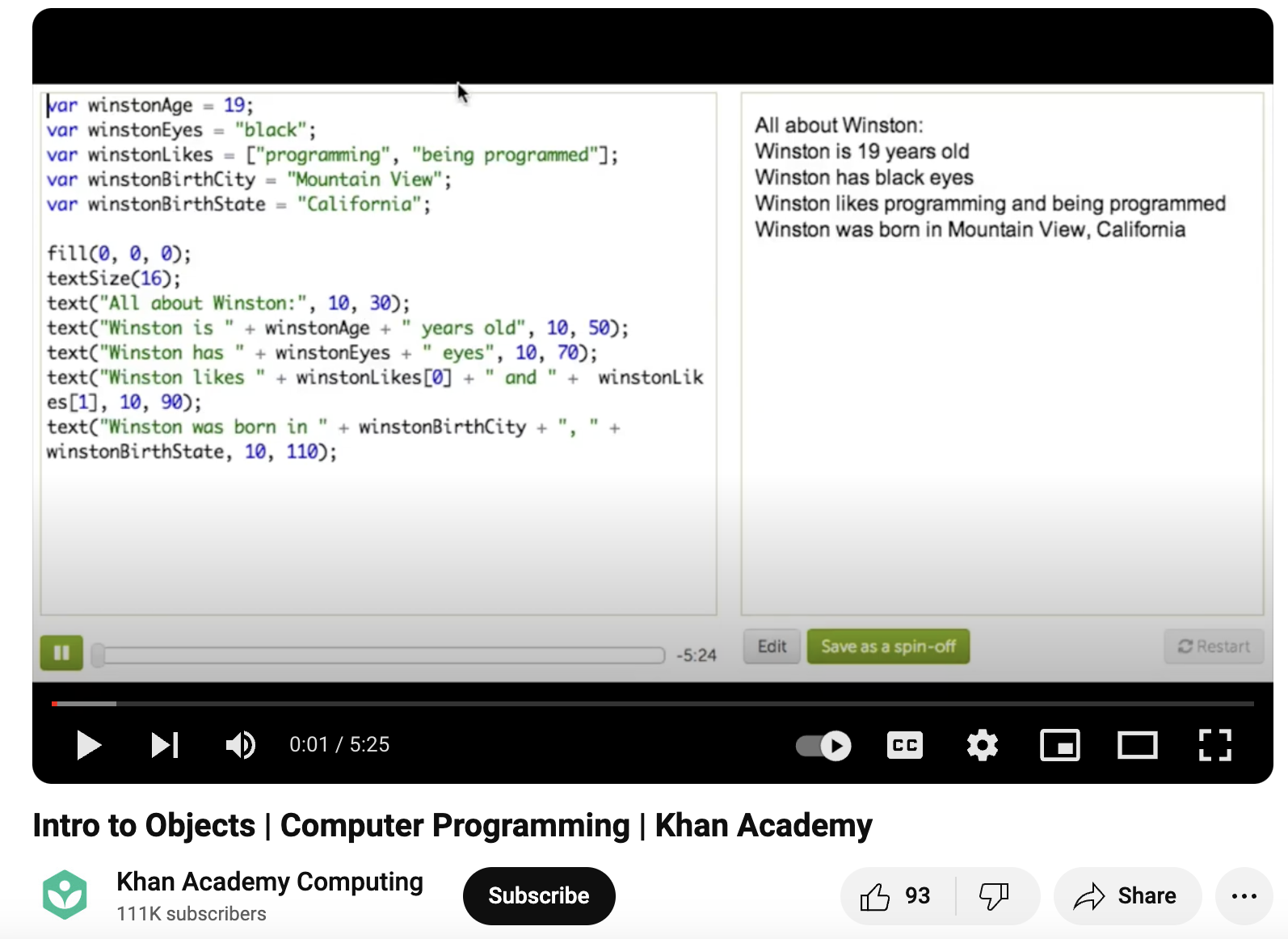Click the green pause button in Khan player
The image size is (1288, 939).
pyautogui.click(x=61, y=653)
